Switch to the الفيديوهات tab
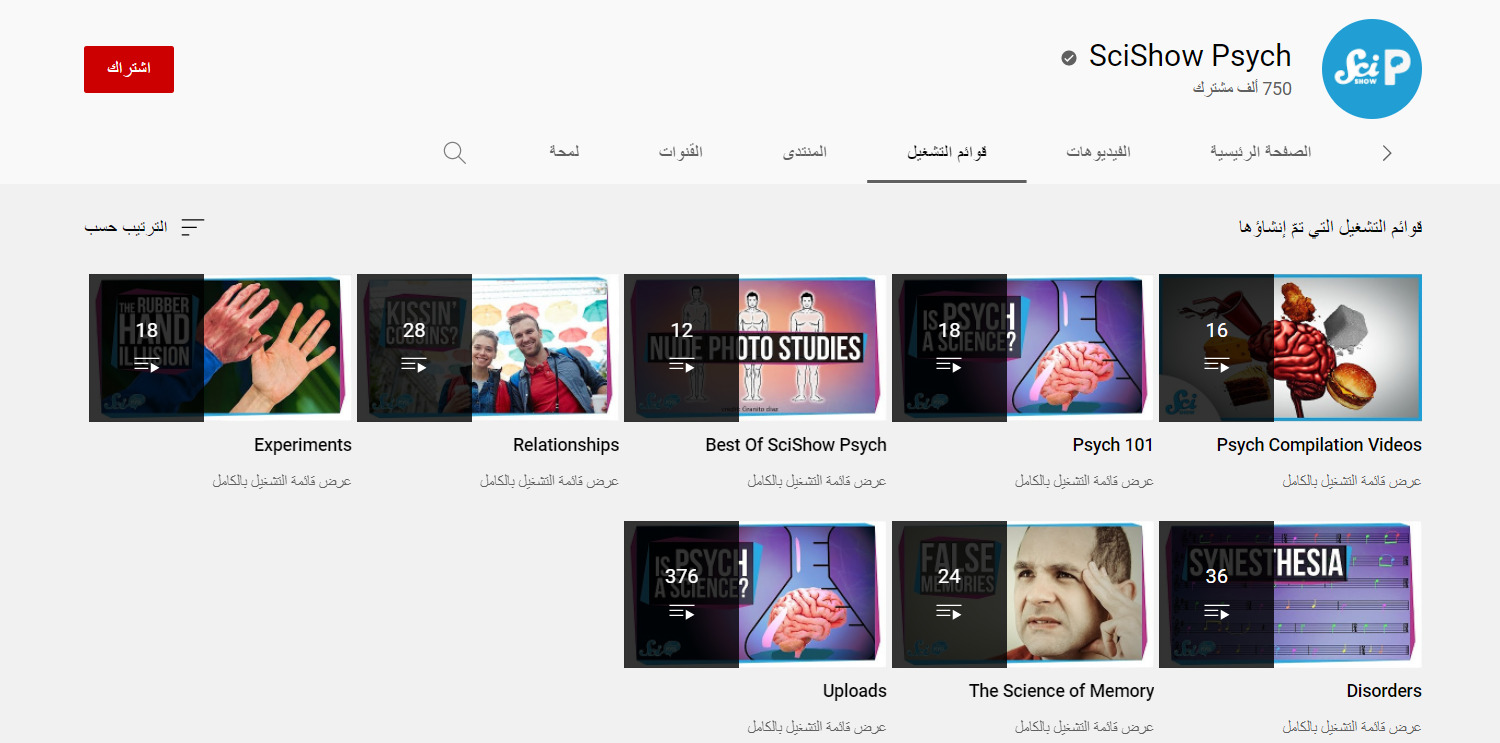This screenshot has width=1500, height=743. (1096, 152)
